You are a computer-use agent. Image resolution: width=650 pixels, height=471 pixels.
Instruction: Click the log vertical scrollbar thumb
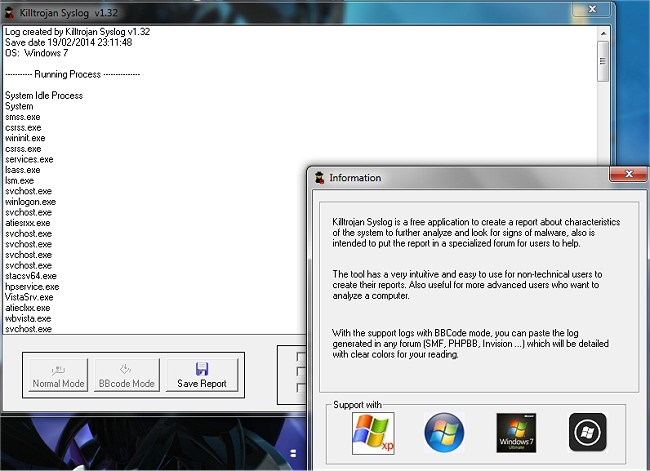click(603, 61)
